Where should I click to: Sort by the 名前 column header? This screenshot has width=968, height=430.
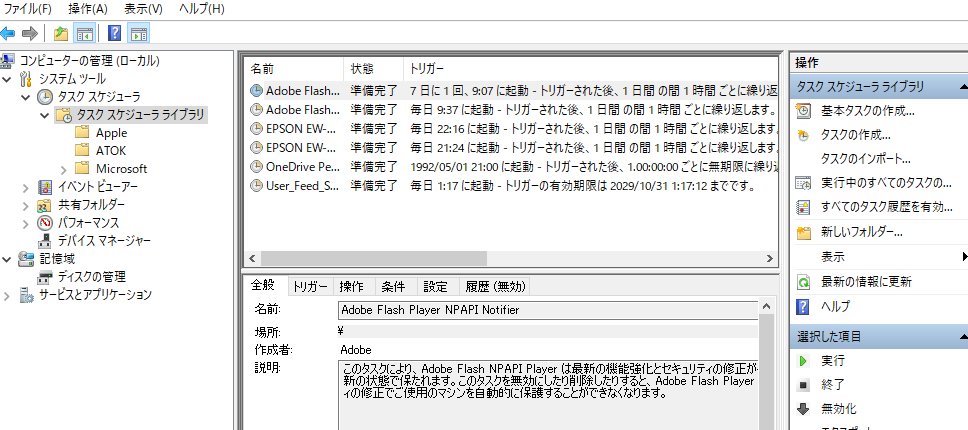click(x=294, y=68)
